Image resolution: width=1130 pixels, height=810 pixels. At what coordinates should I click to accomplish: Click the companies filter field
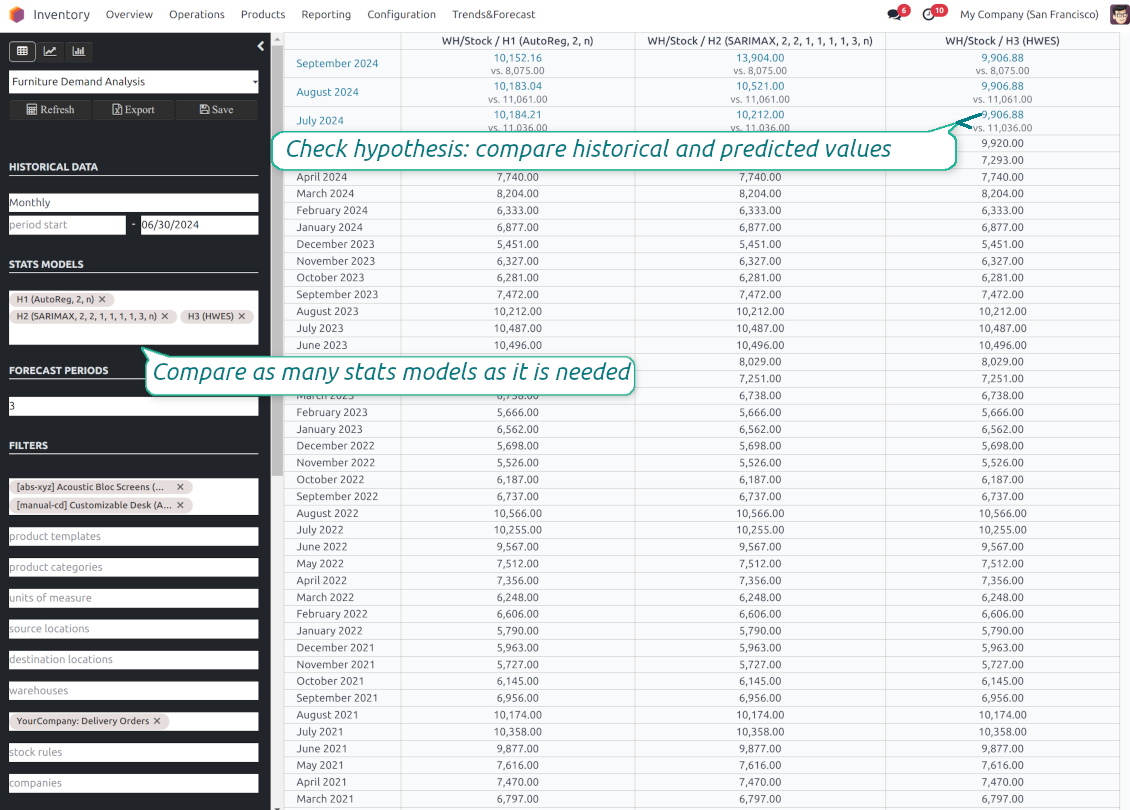[133, 783]
